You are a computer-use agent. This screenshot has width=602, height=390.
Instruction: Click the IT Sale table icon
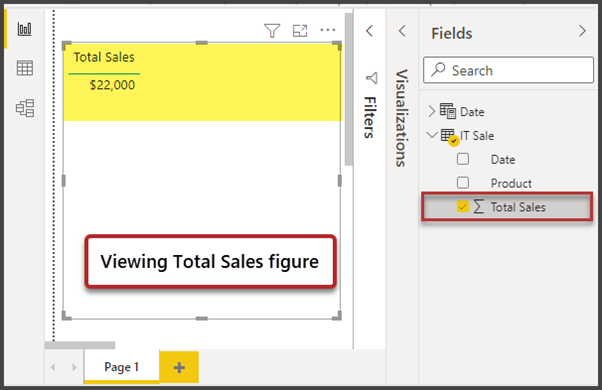click(x=450, y=137)
